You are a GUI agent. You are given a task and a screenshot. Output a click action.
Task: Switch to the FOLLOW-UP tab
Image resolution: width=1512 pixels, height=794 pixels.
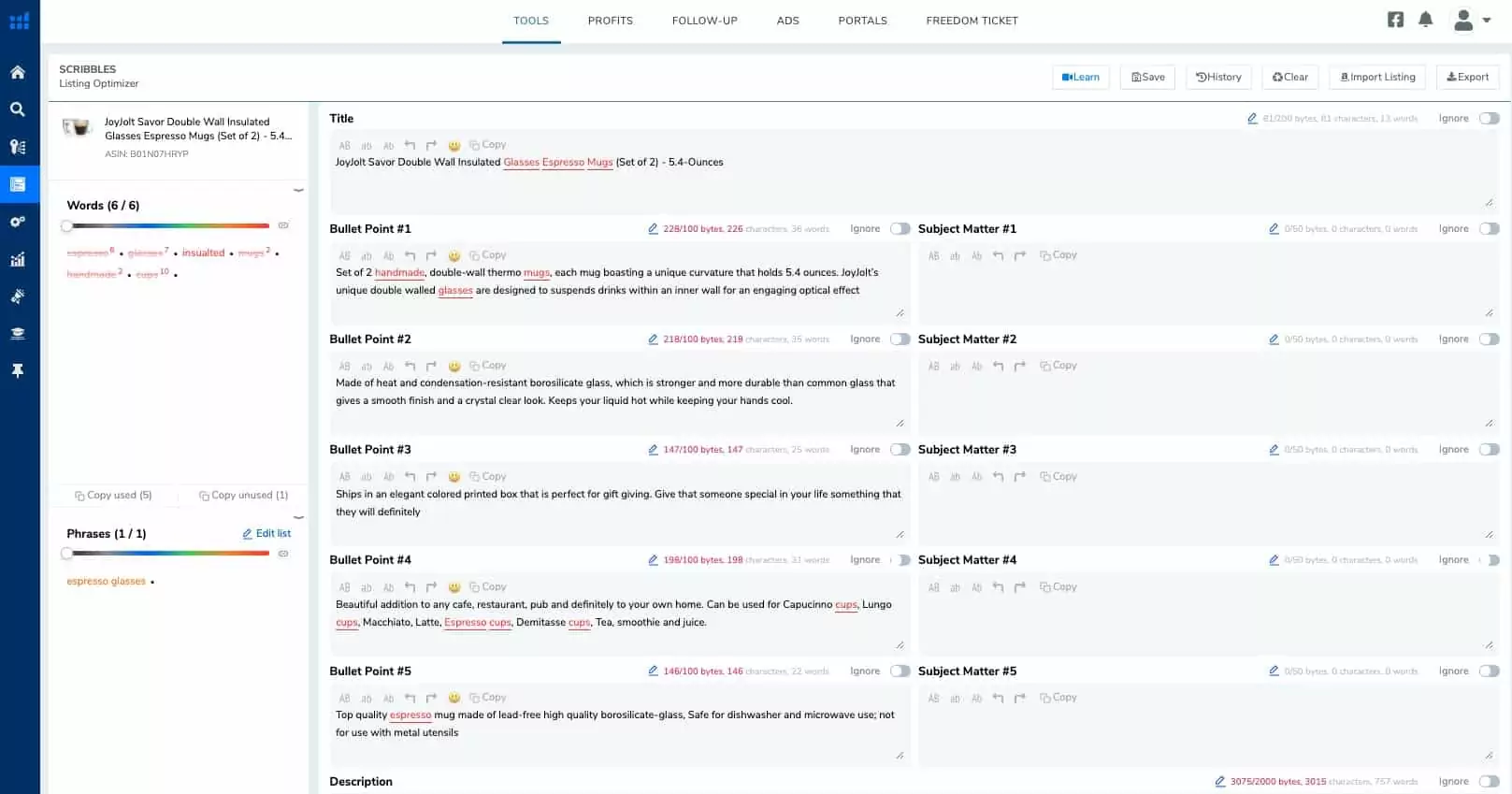[x=705, y=21]
